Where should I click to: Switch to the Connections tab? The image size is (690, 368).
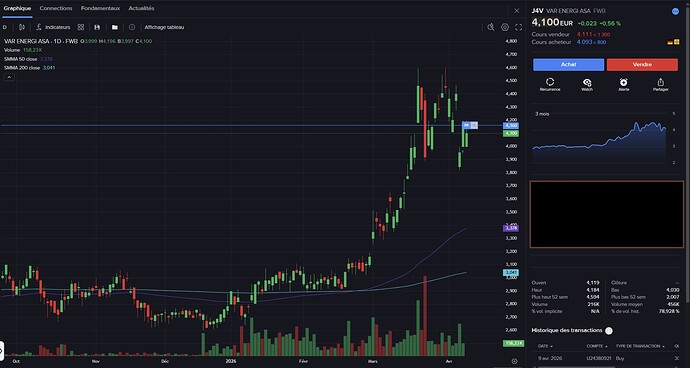56,8
